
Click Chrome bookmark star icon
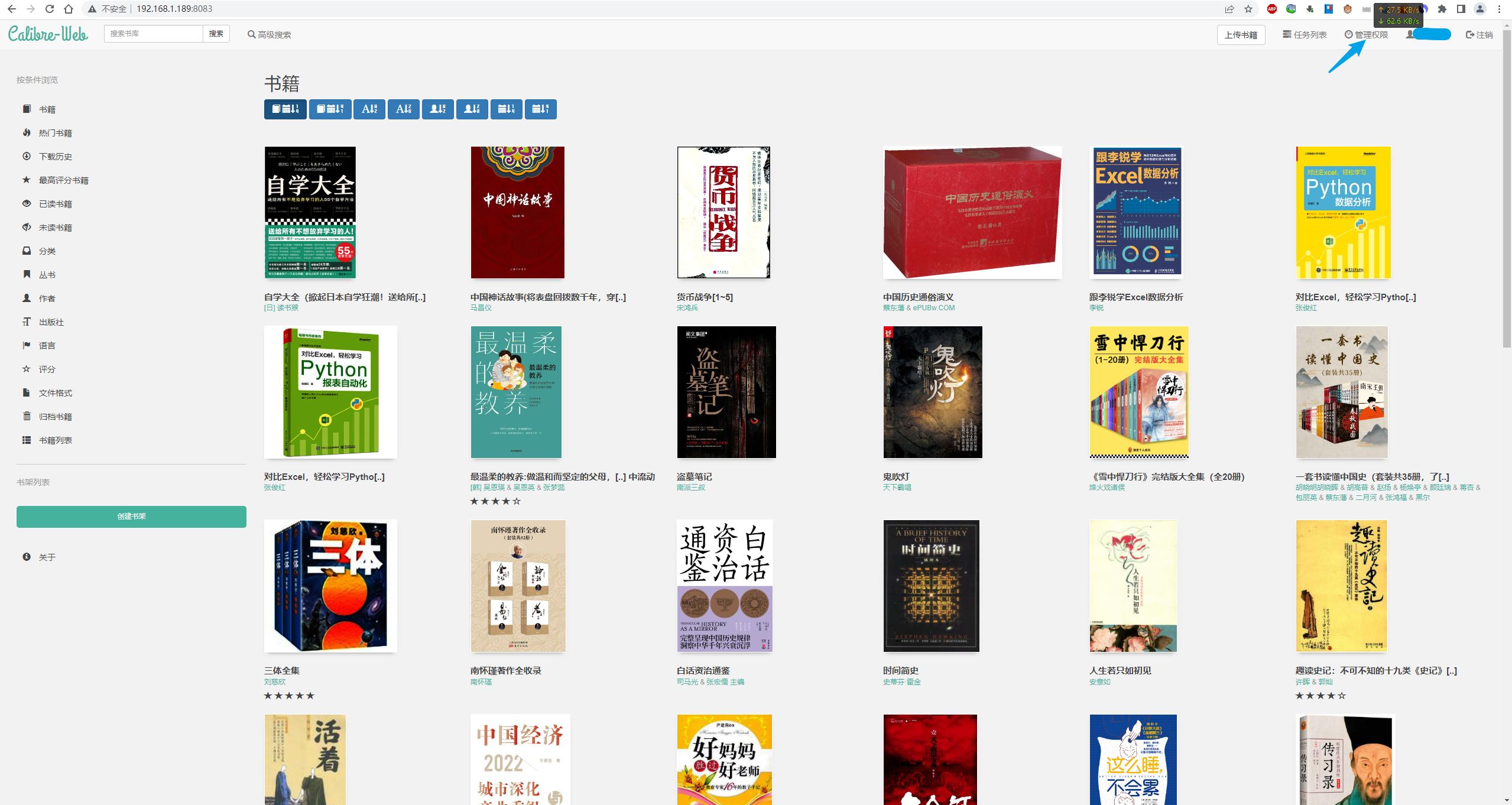click(x=1248, y=9)
